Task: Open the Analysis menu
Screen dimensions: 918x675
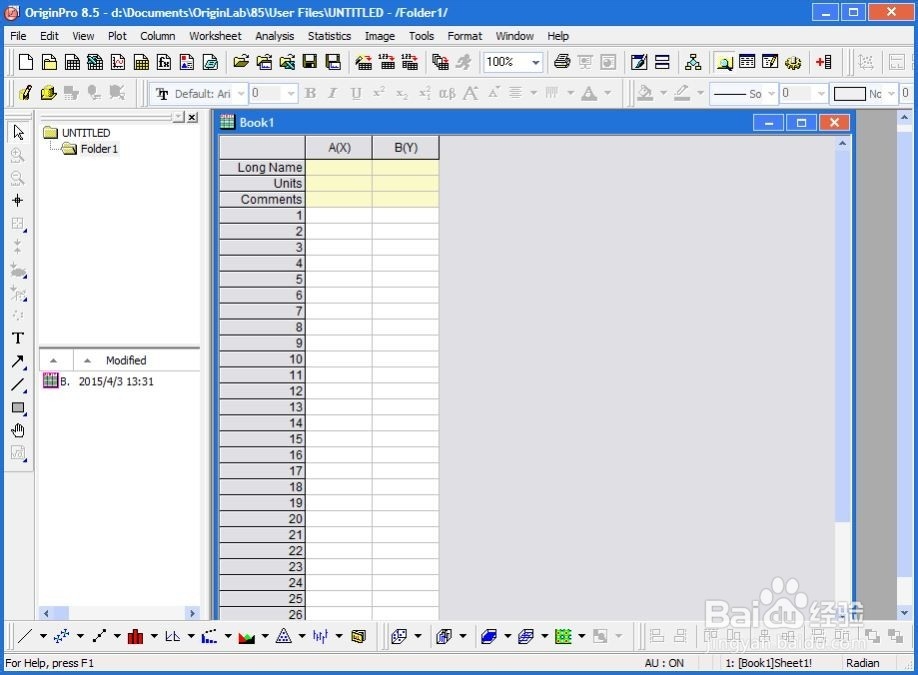Action: pyautogui.click(x=275, y=36)
